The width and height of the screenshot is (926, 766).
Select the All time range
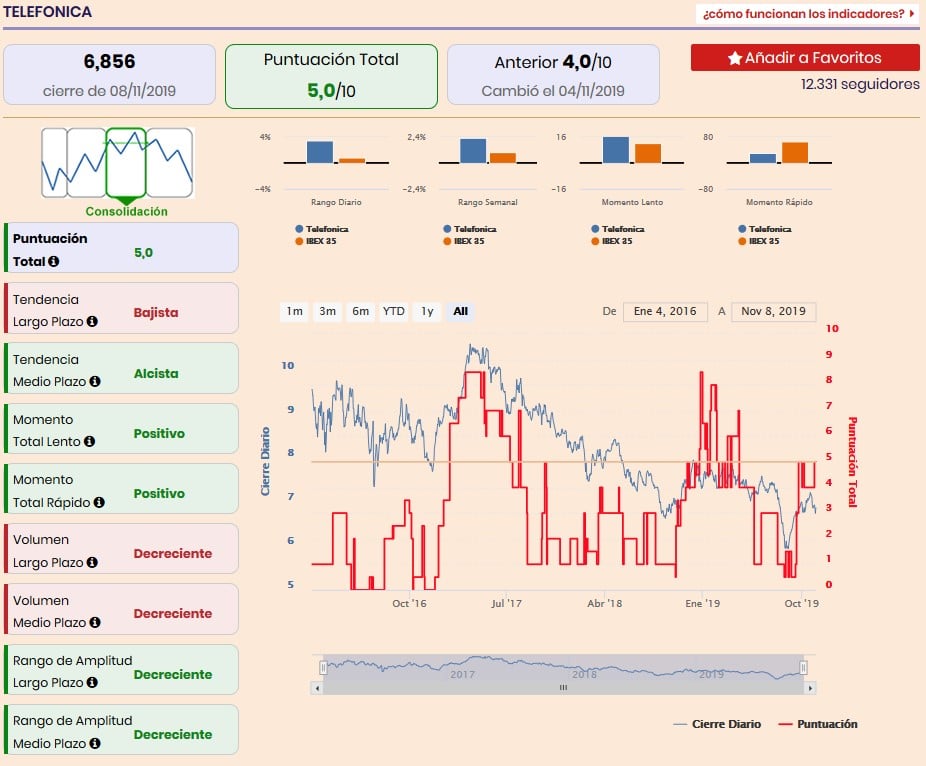point(461,311)
